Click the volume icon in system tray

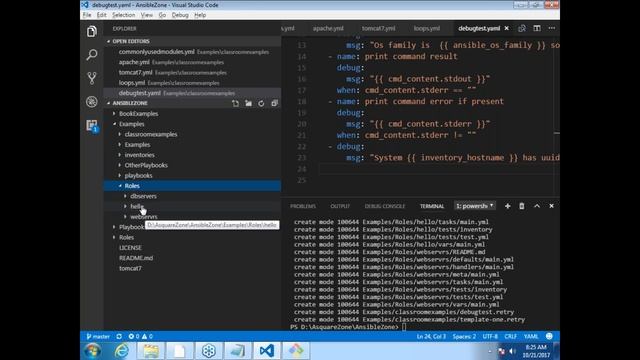coord(512,351)
